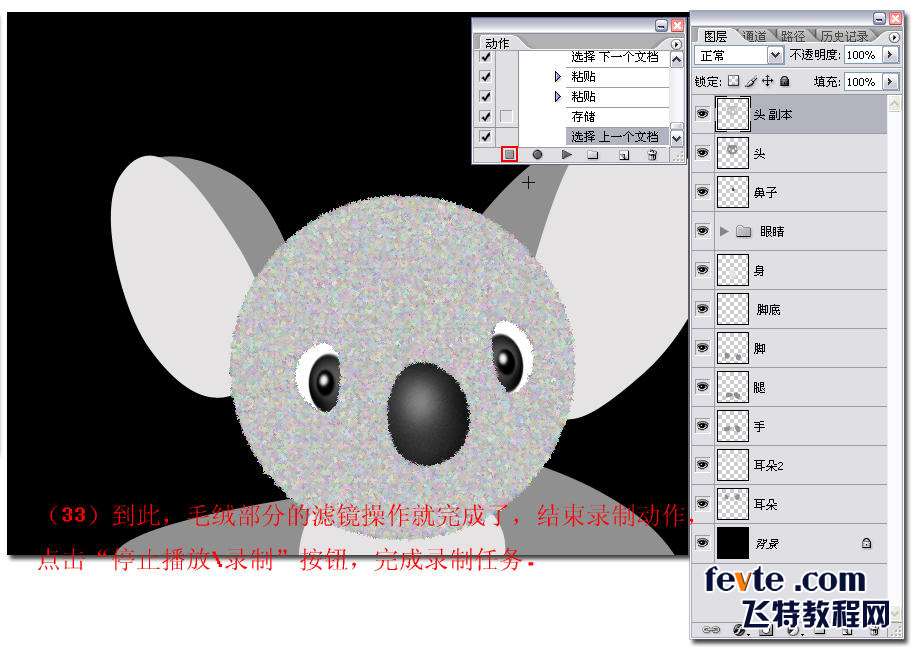Switch to the 图层 tab

click(715, 36)
